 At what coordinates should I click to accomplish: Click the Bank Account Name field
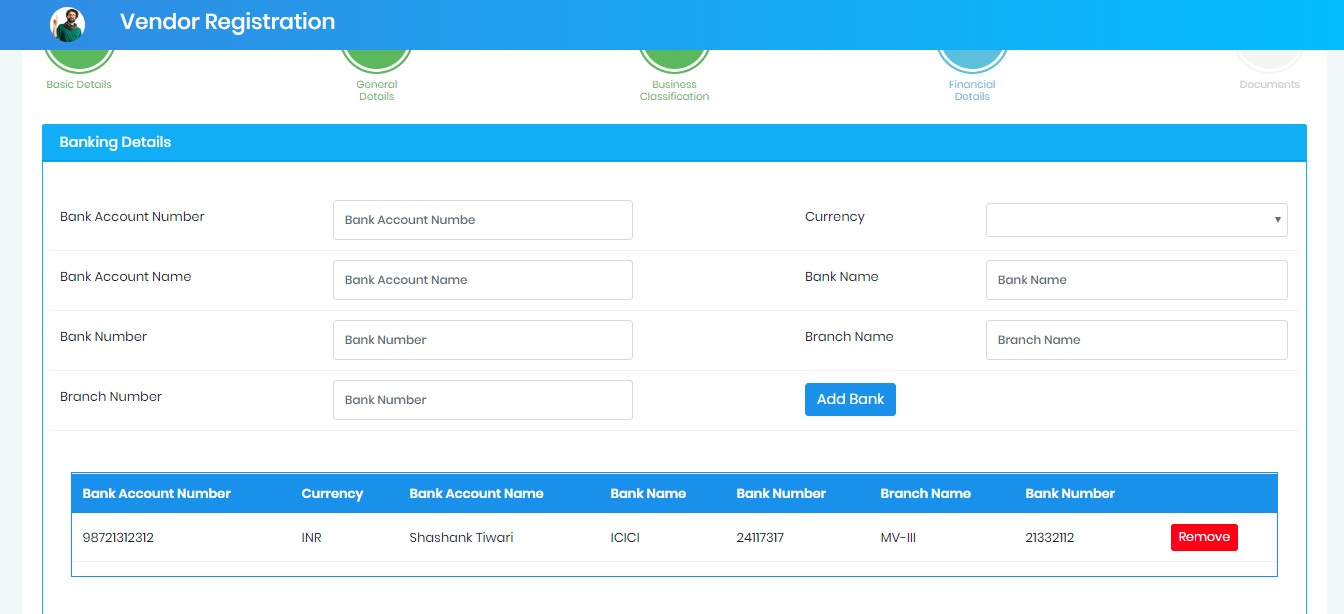point(483,280)
